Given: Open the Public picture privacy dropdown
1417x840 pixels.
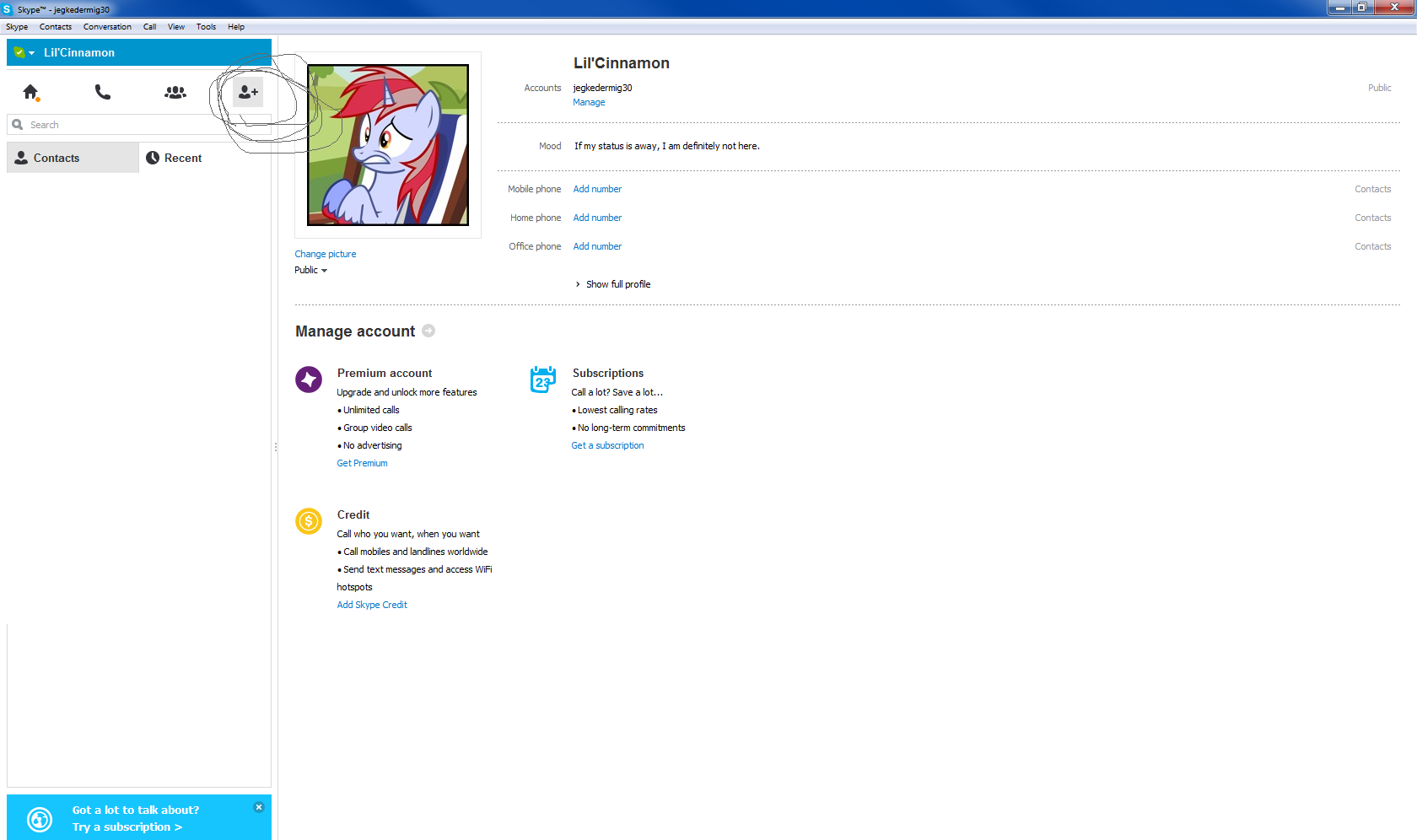Looking at the screenshot, I should [310, 270].
